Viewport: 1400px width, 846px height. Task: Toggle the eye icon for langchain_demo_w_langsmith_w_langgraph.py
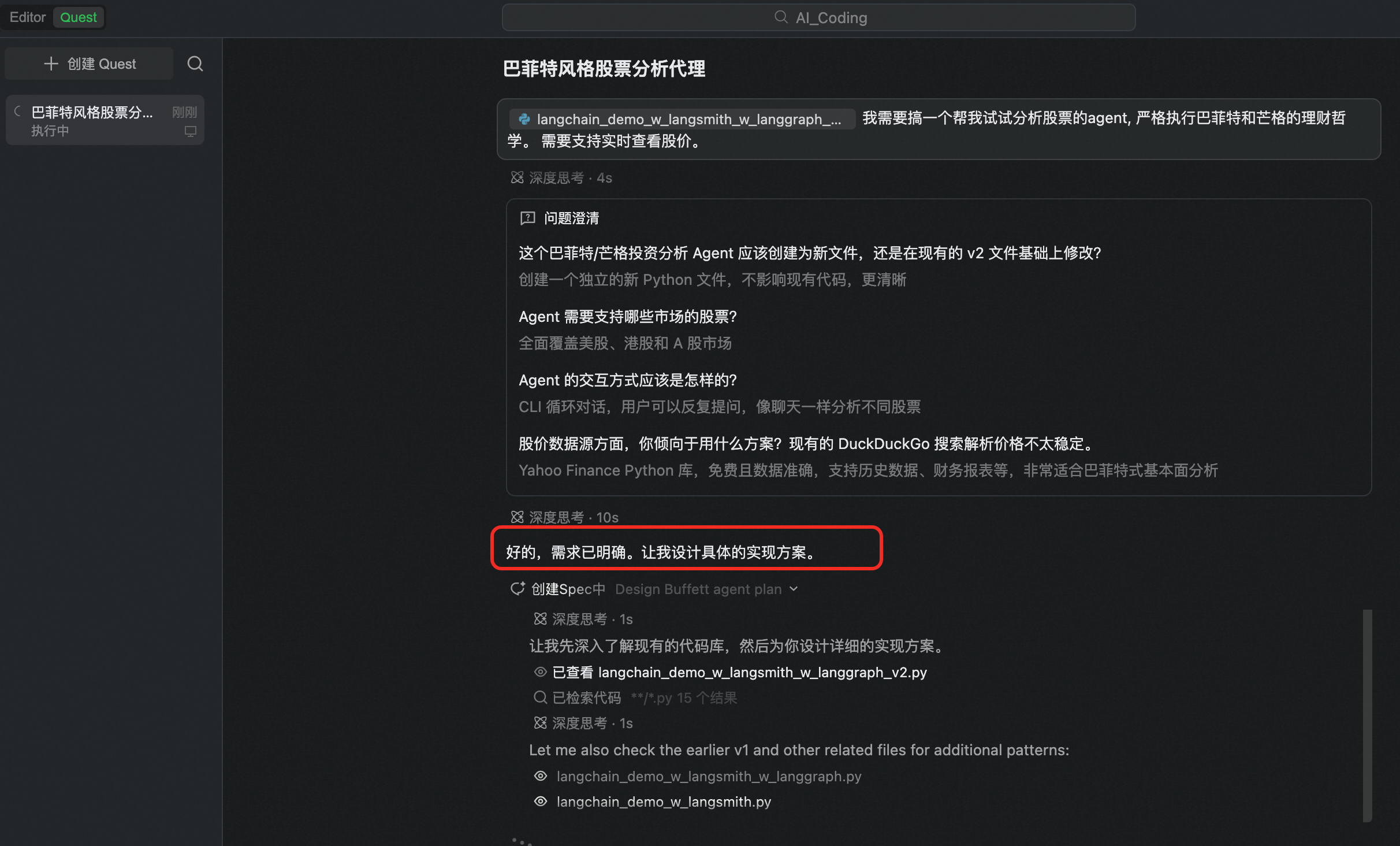541,776
